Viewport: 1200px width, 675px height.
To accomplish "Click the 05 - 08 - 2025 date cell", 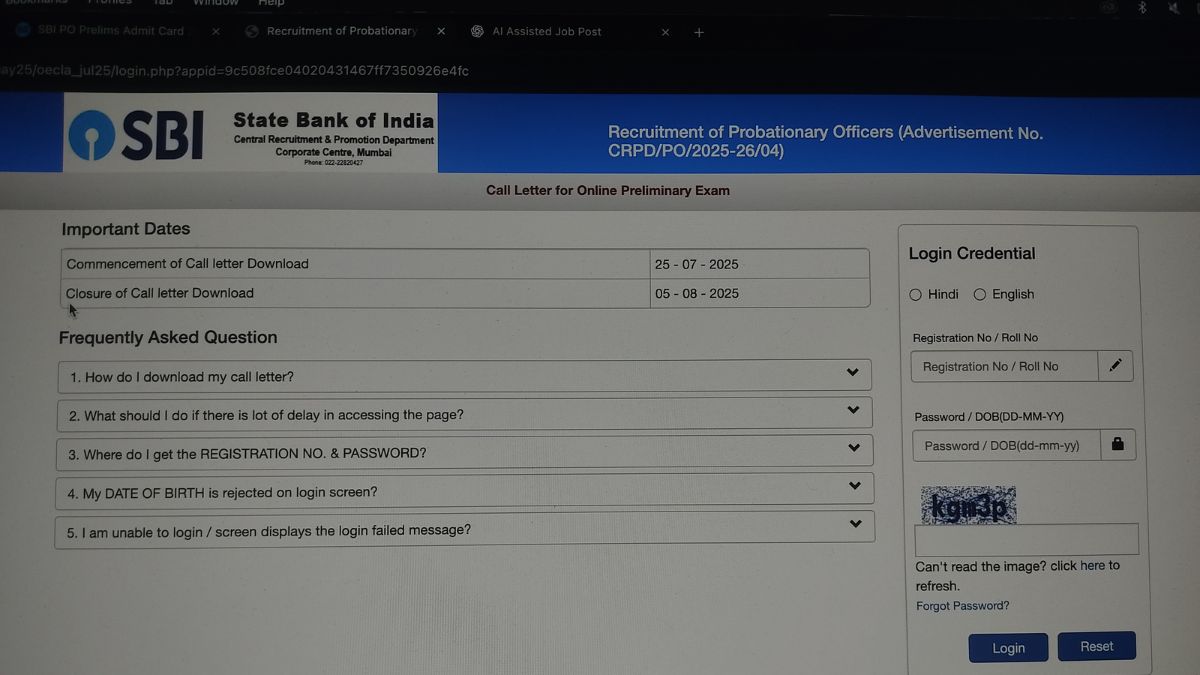I will point(759,293).
